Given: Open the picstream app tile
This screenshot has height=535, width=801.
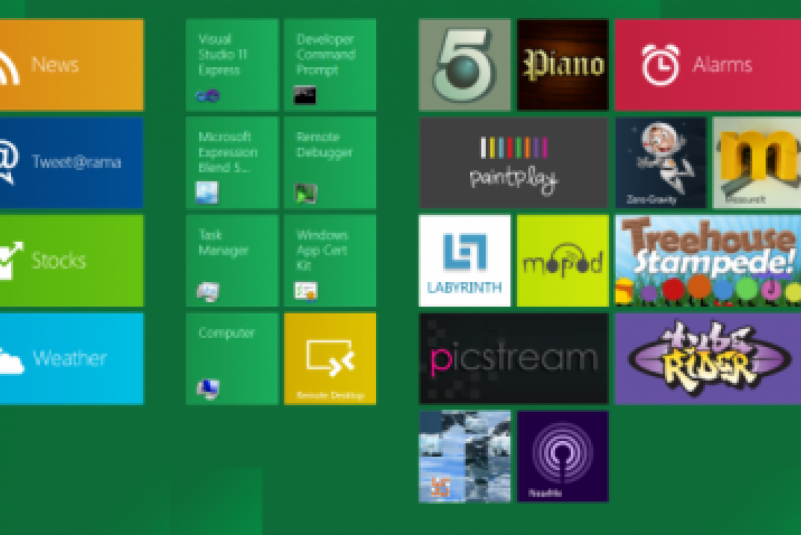Looking at the screenshot, I should pyautogui.click(x=513, y=359).
